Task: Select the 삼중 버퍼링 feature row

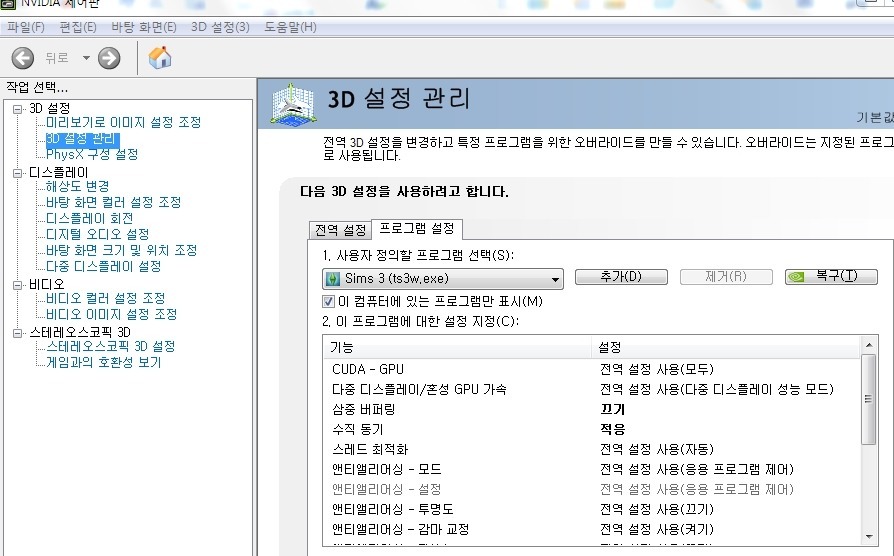Action: 592,409
